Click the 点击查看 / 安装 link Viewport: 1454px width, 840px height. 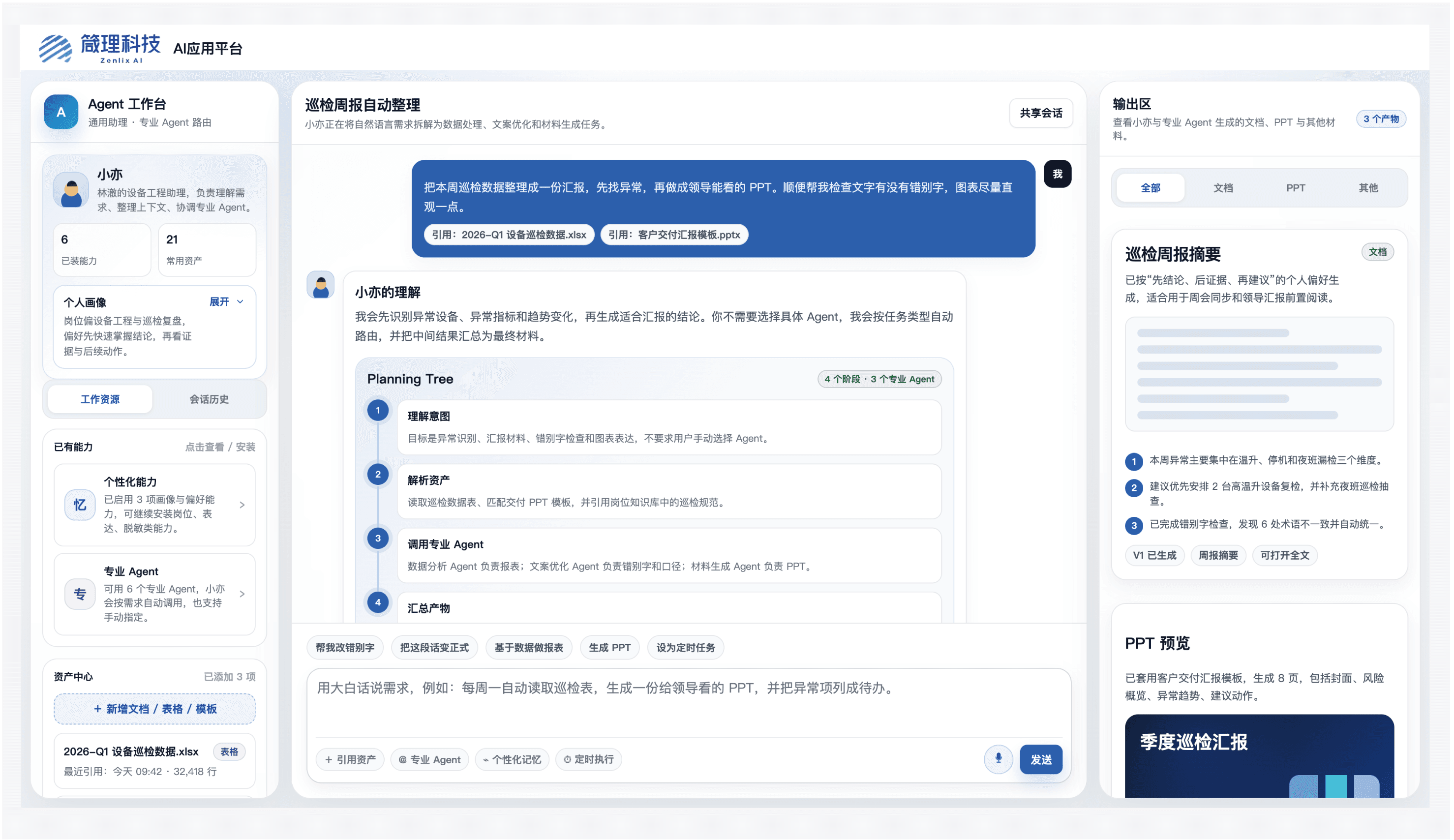pyautogui.click(x=220, y=447)
